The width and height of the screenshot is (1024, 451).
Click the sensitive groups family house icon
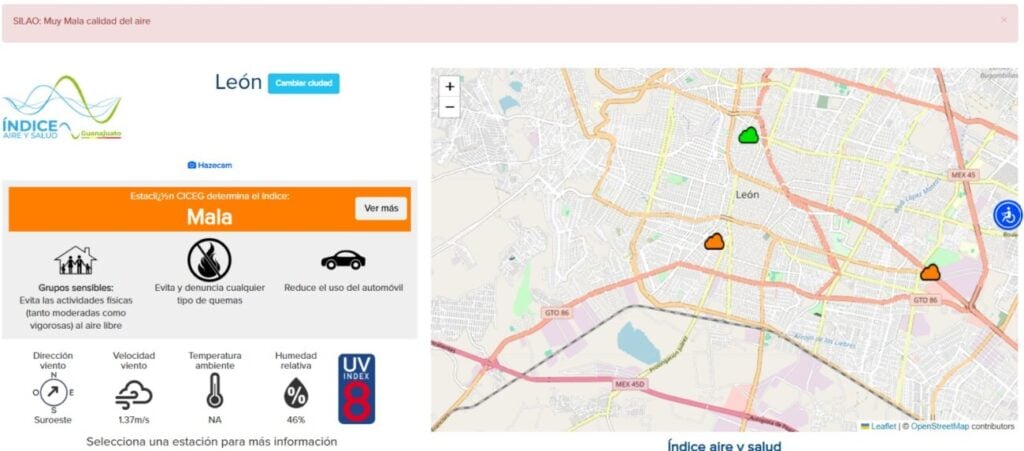tap(75, 261)
